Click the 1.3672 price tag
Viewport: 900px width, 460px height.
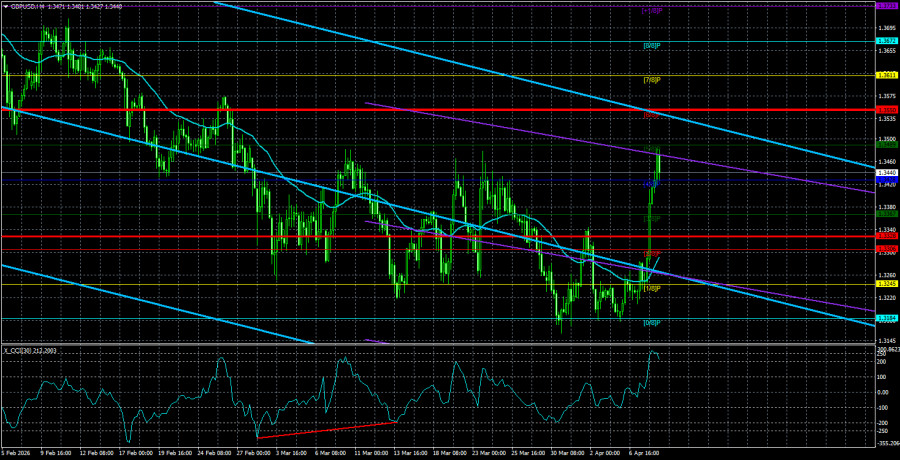(887, 41)
